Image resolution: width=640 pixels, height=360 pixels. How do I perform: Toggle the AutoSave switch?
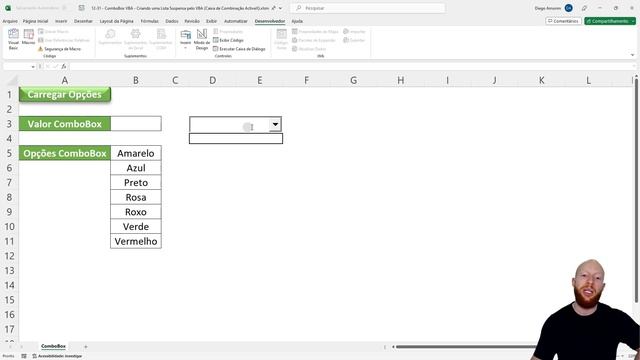pos(64,8)
